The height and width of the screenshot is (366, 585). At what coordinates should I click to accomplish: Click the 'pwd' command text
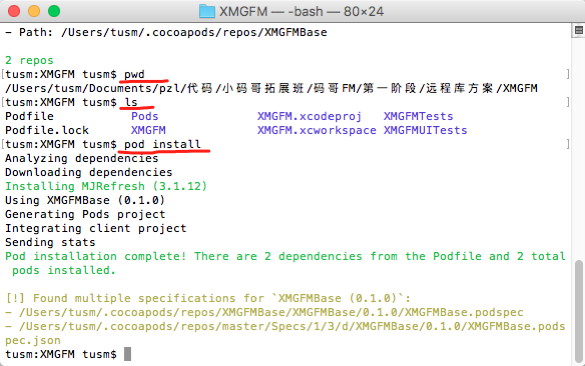pyautogui.click(x=134, y=74)
